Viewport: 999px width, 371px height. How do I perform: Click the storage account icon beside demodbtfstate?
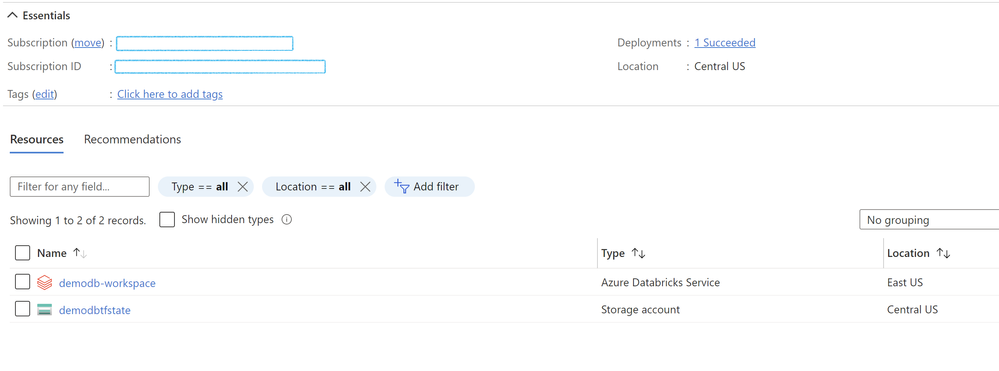(45, 310)
